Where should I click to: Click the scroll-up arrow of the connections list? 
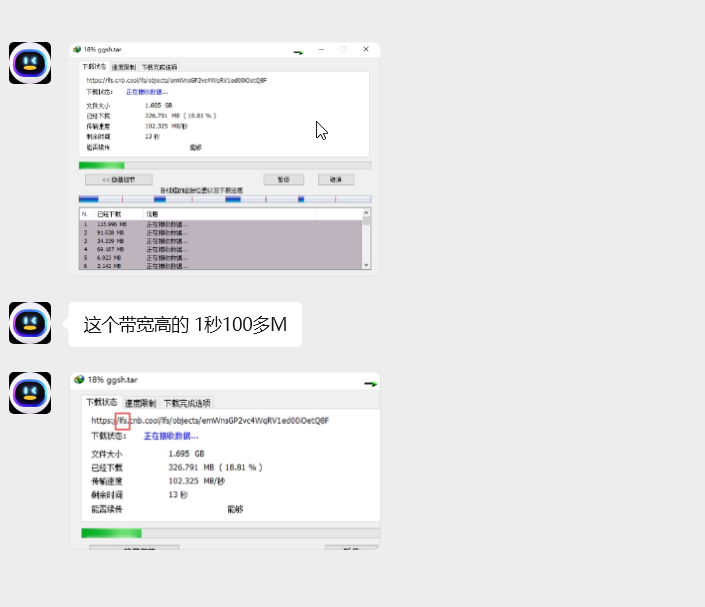pyautogui.click(x=365, y=214)
